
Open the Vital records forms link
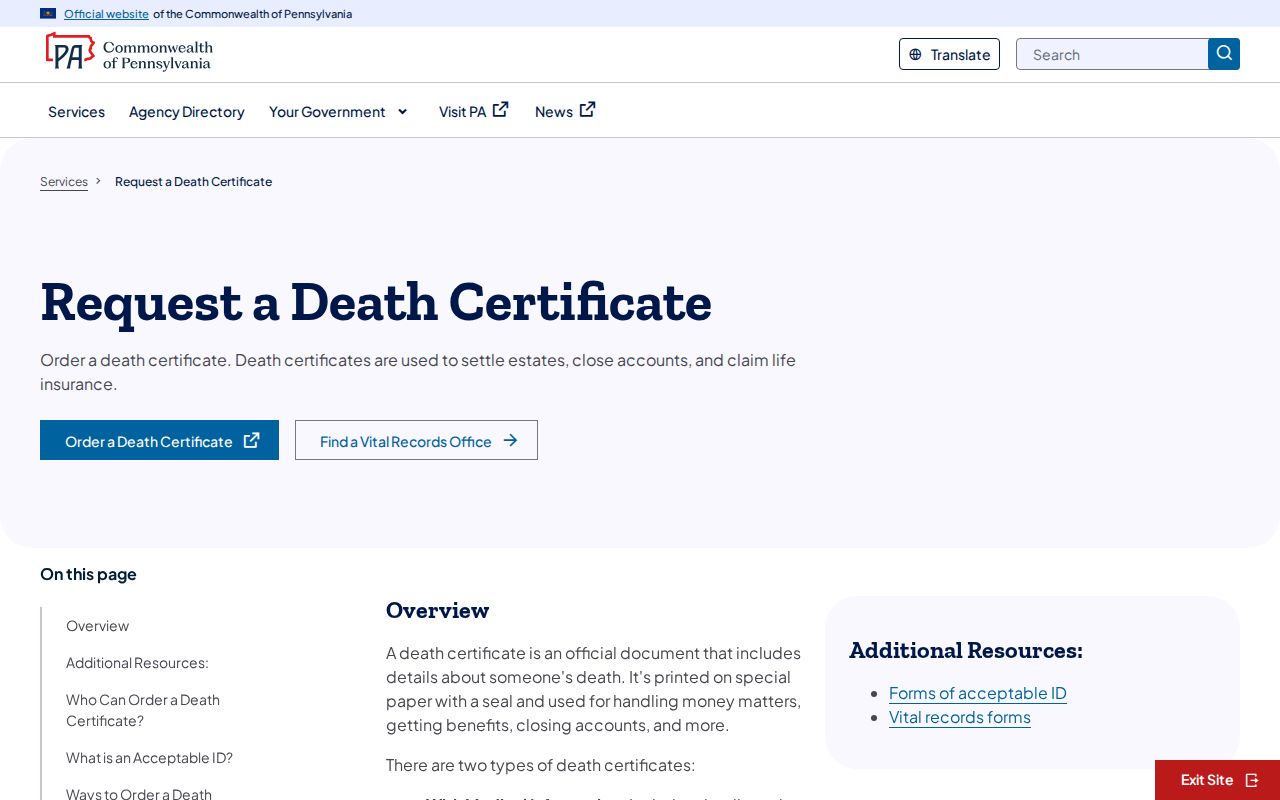point(960,717)
